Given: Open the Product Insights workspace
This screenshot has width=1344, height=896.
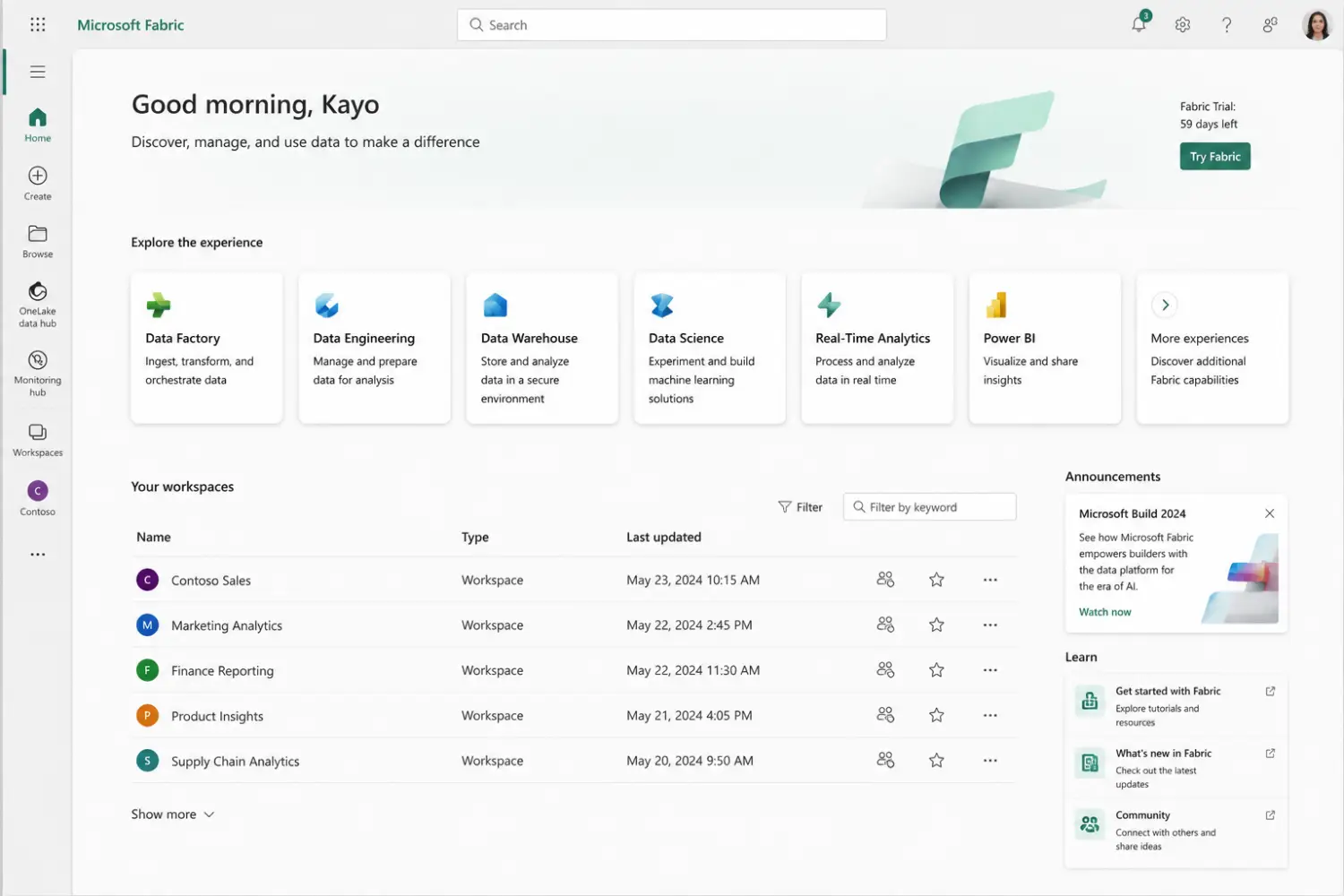Looking at the screenshot, I should [x=217, y=716].
